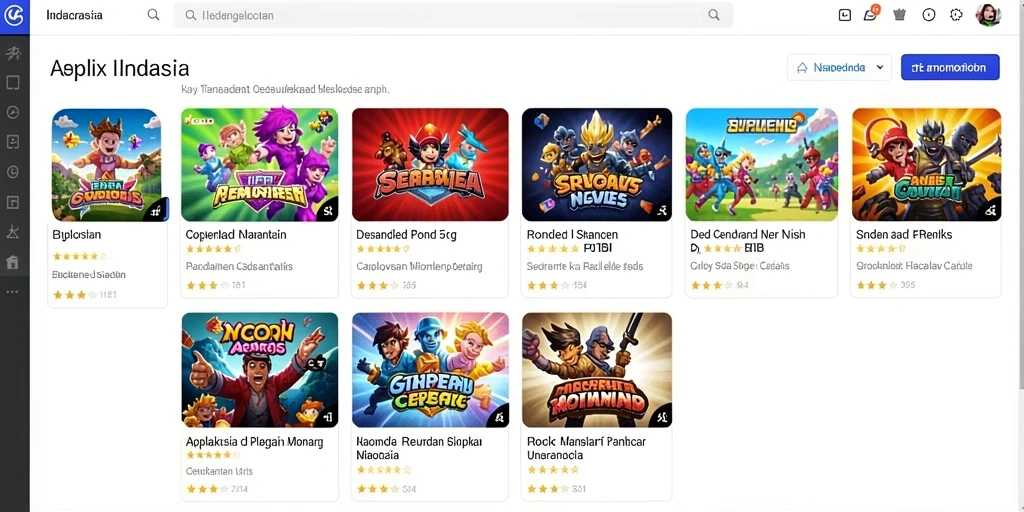
Task: Click the compass icon in left sidebar
Action: [x=12, y=112]
